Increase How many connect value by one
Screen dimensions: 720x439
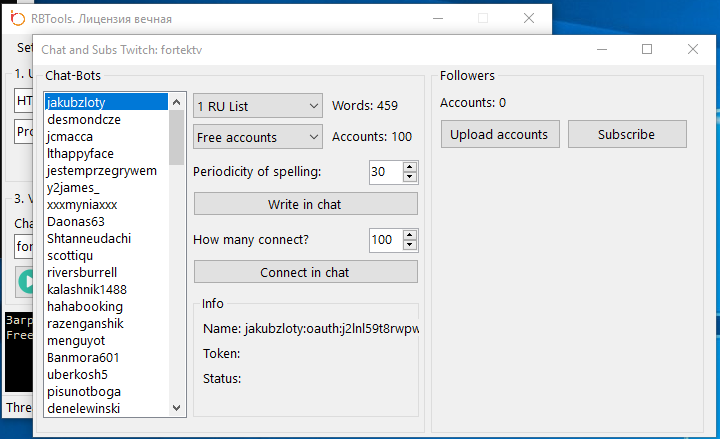[409, 234]
